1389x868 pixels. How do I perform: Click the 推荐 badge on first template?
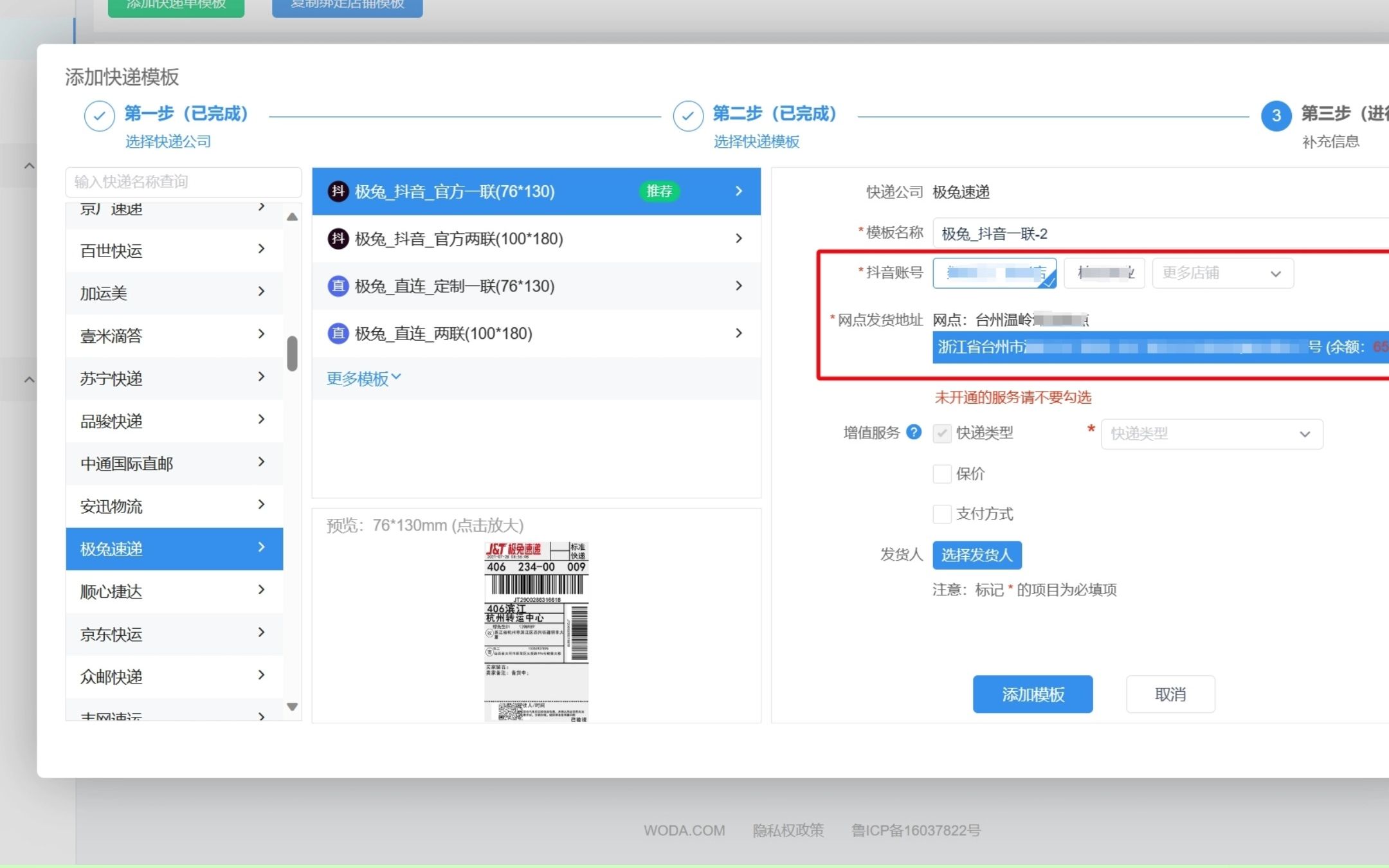pyautogui.click(x=659, y=191)
